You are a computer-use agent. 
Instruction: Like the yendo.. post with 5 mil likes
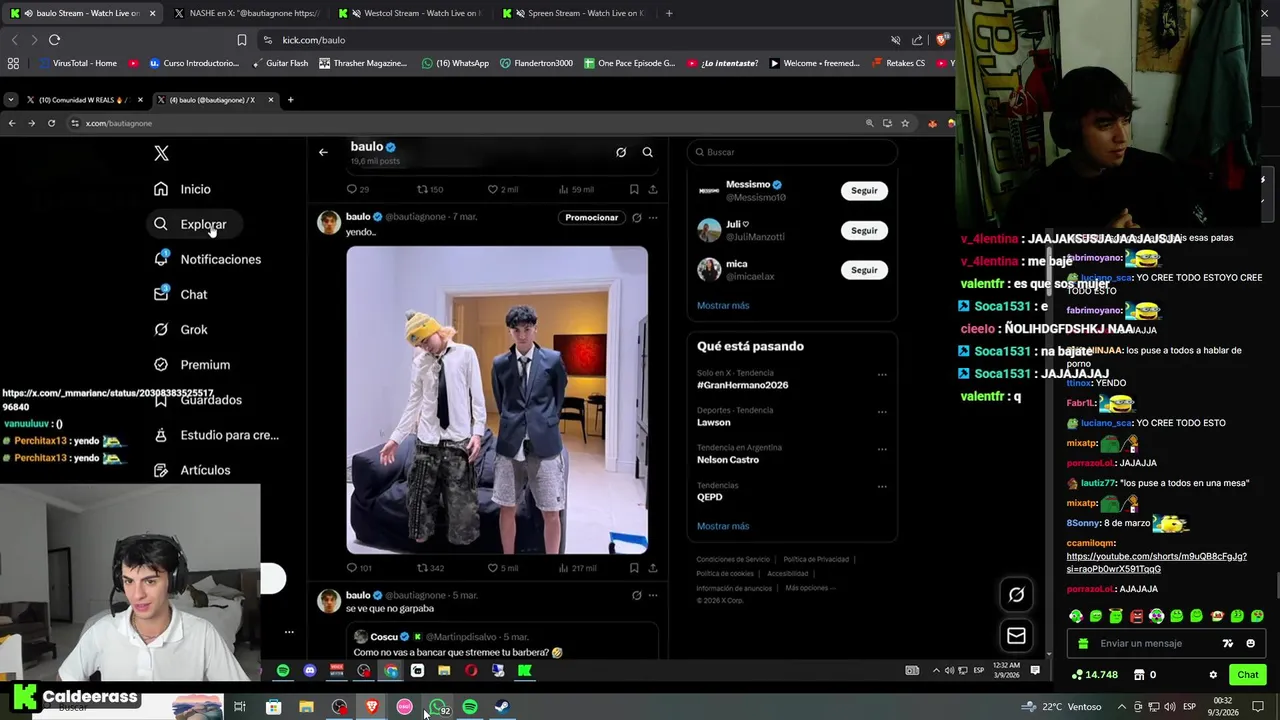click(502, 568)
